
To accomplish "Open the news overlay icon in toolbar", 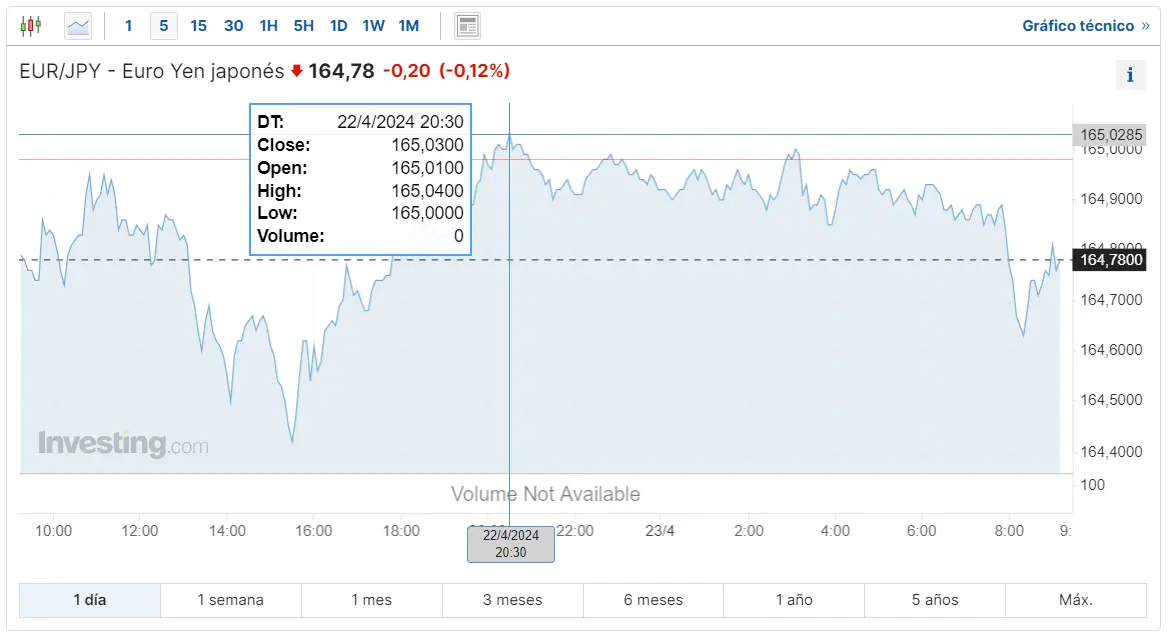I will point(467,26).
